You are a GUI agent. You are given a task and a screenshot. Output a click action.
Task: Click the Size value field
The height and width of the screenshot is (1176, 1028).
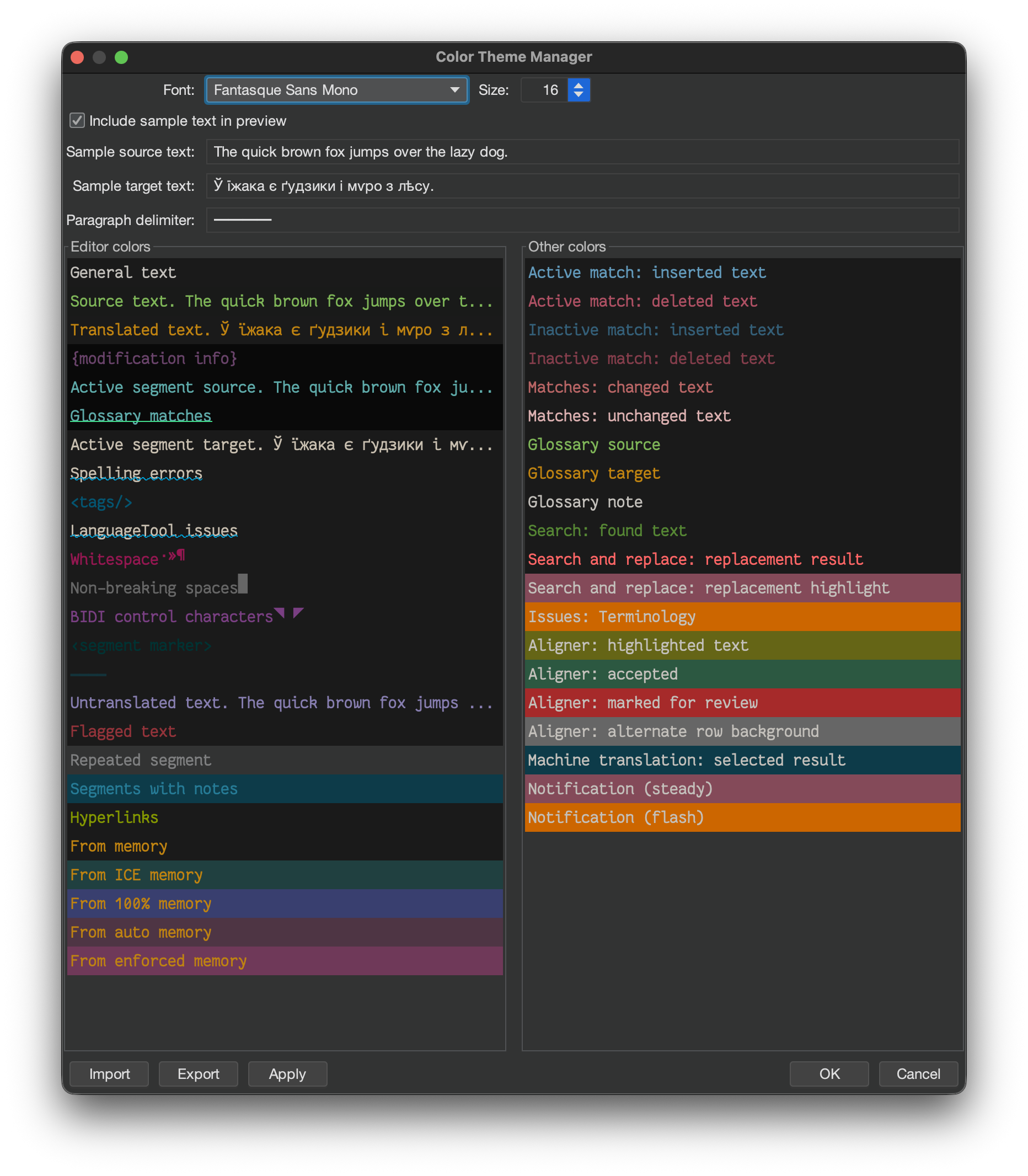point(544,90)
